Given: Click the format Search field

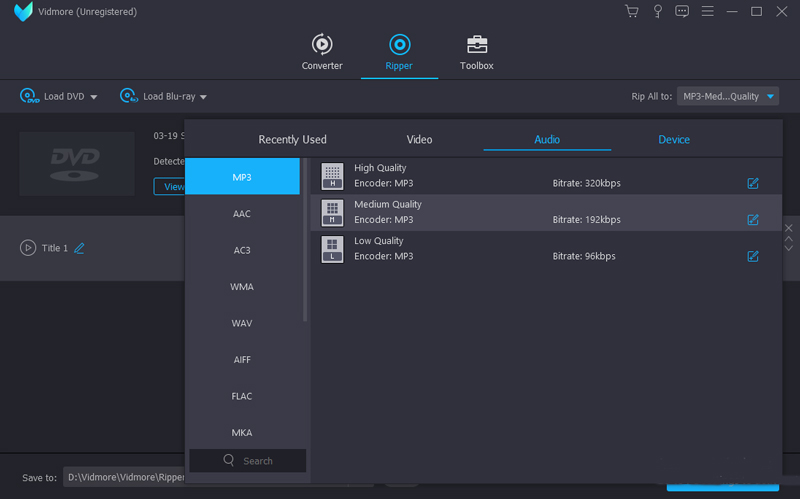Looking at the screenshot, I should [x=248, y=461].
